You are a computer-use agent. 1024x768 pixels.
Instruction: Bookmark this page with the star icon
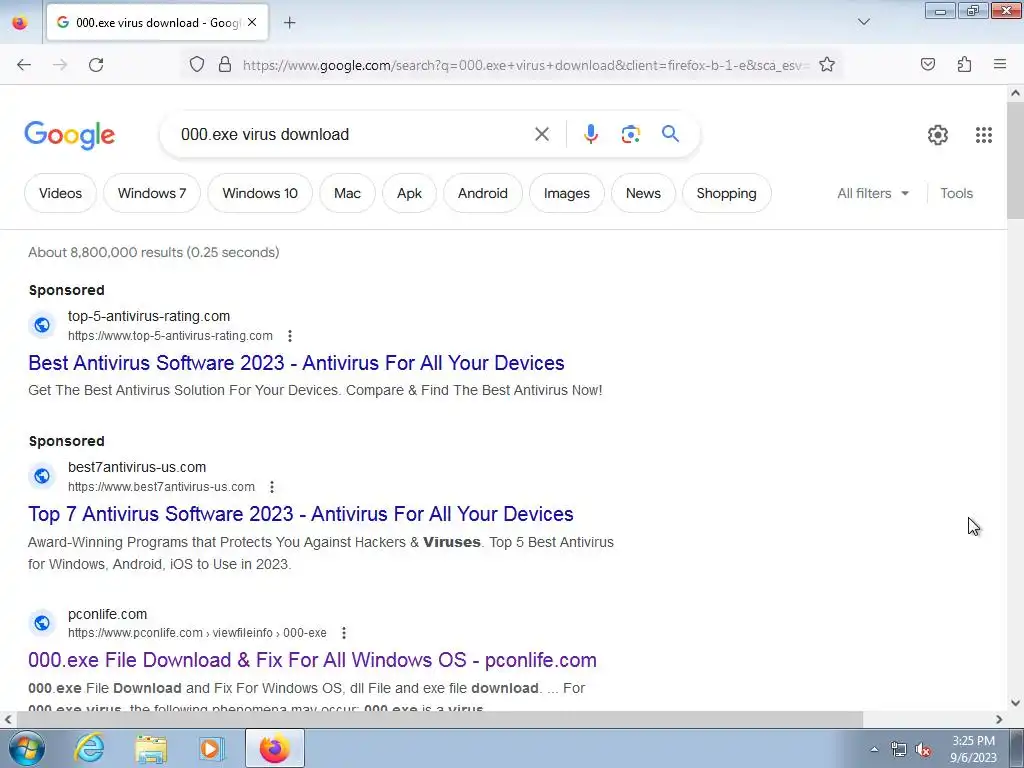pyautogui.click(x=827, y=65)
